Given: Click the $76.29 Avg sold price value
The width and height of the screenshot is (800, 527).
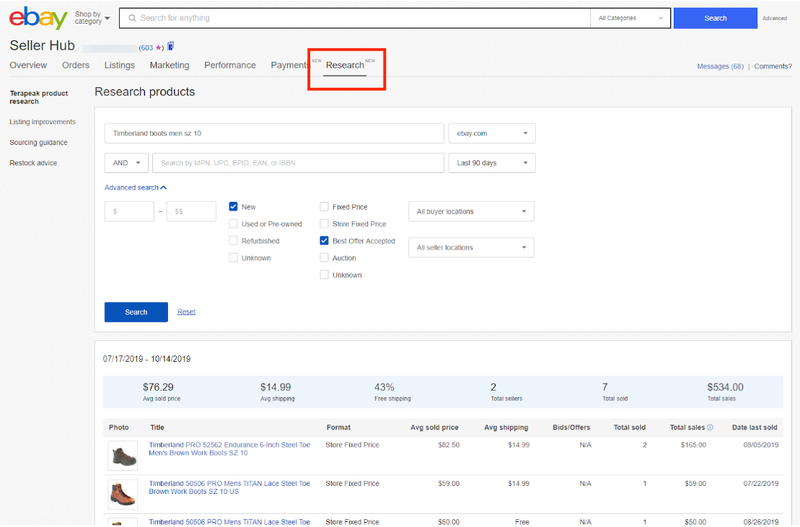Looking at the screenshot, I should pos(158,387).
